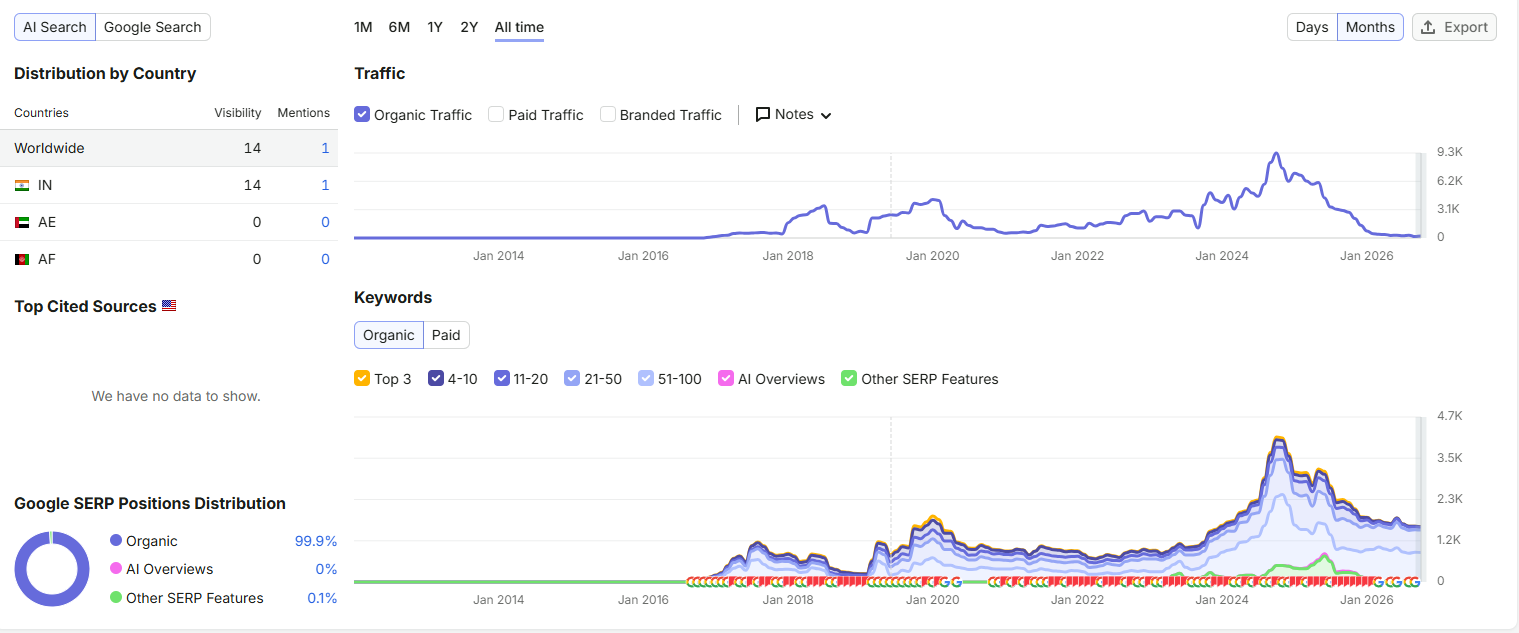Toggle the 11-20 positions checkbox
This screenshot has height=633, width=1519.
pos(502,378)
